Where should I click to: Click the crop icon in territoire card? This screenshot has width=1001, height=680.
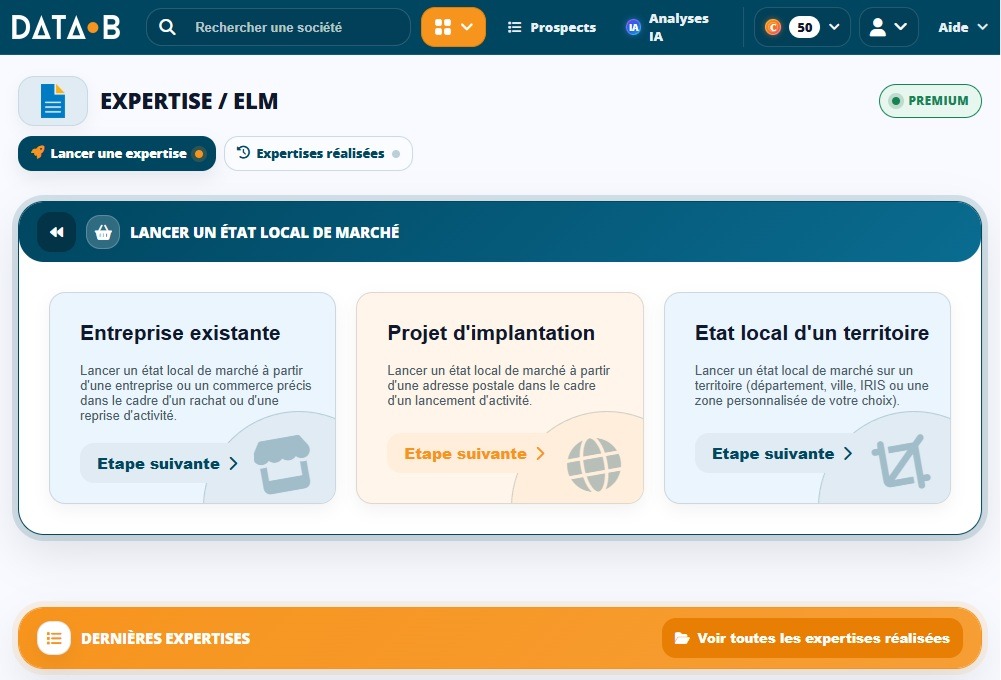[x=901, y=462]
